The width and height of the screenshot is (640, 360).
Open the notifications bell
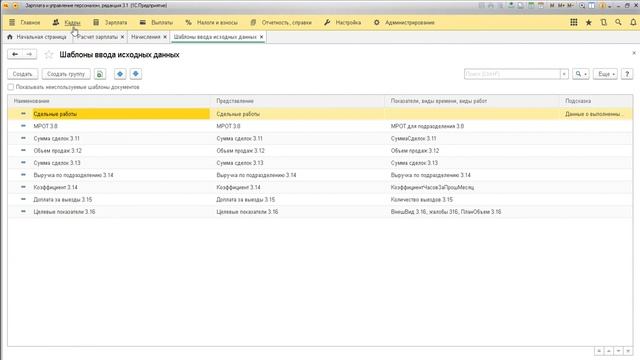(633, 22)
